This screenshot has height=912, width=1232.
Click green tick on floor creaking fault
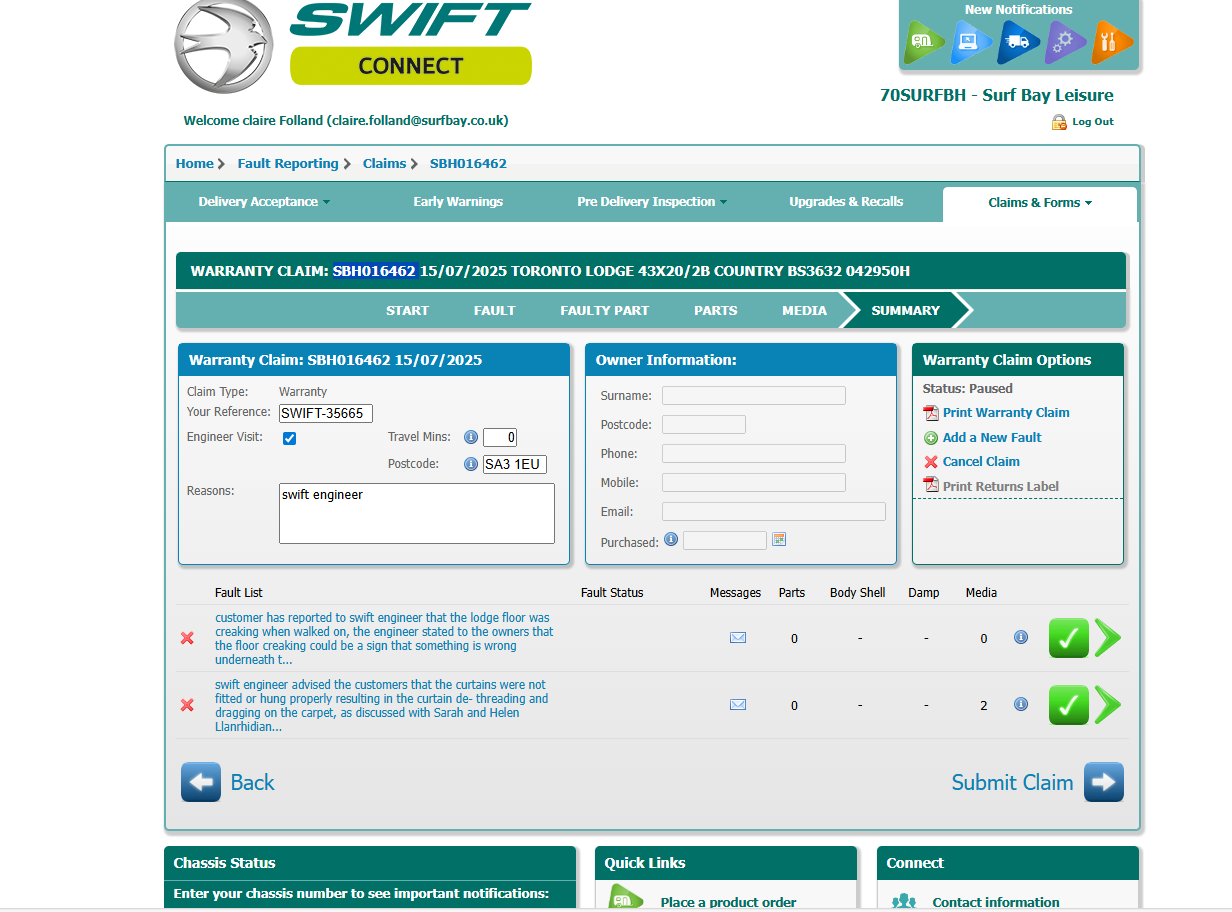[1069, 638]
